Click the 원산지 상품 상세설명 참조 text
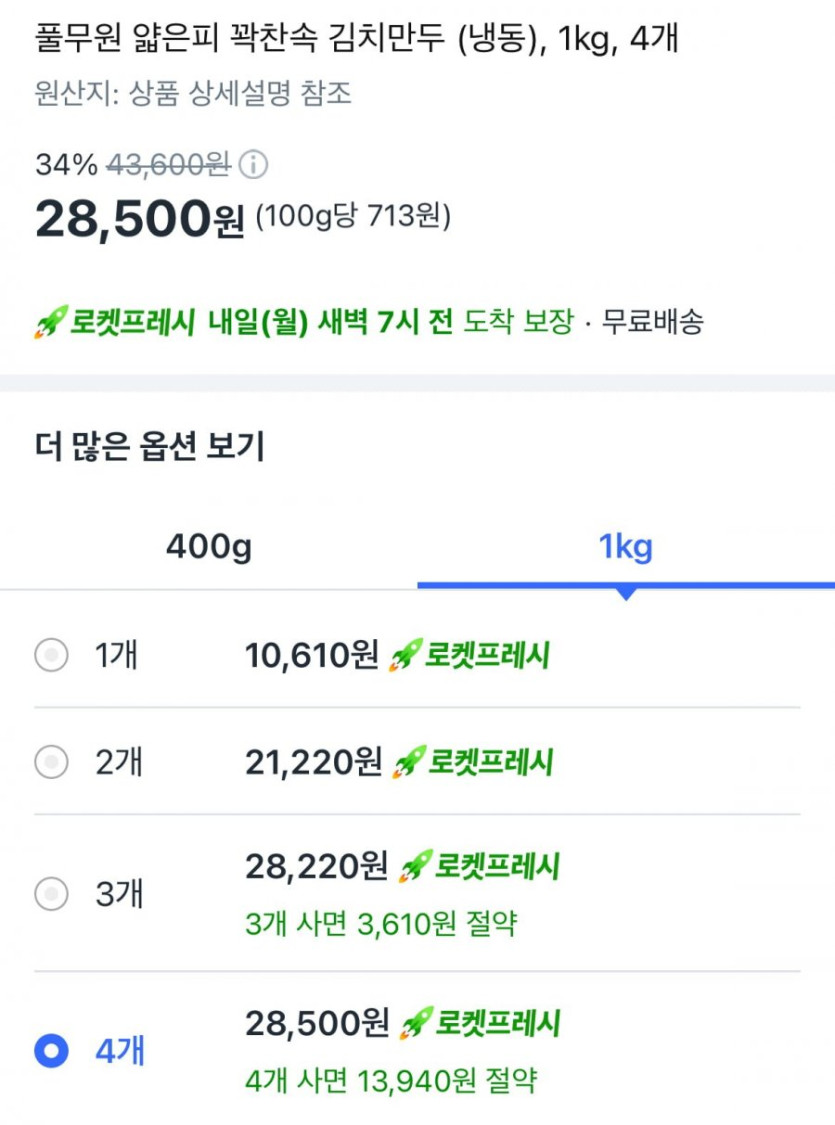Screen dimensions: 835x1125 click(x=193, y=94)
